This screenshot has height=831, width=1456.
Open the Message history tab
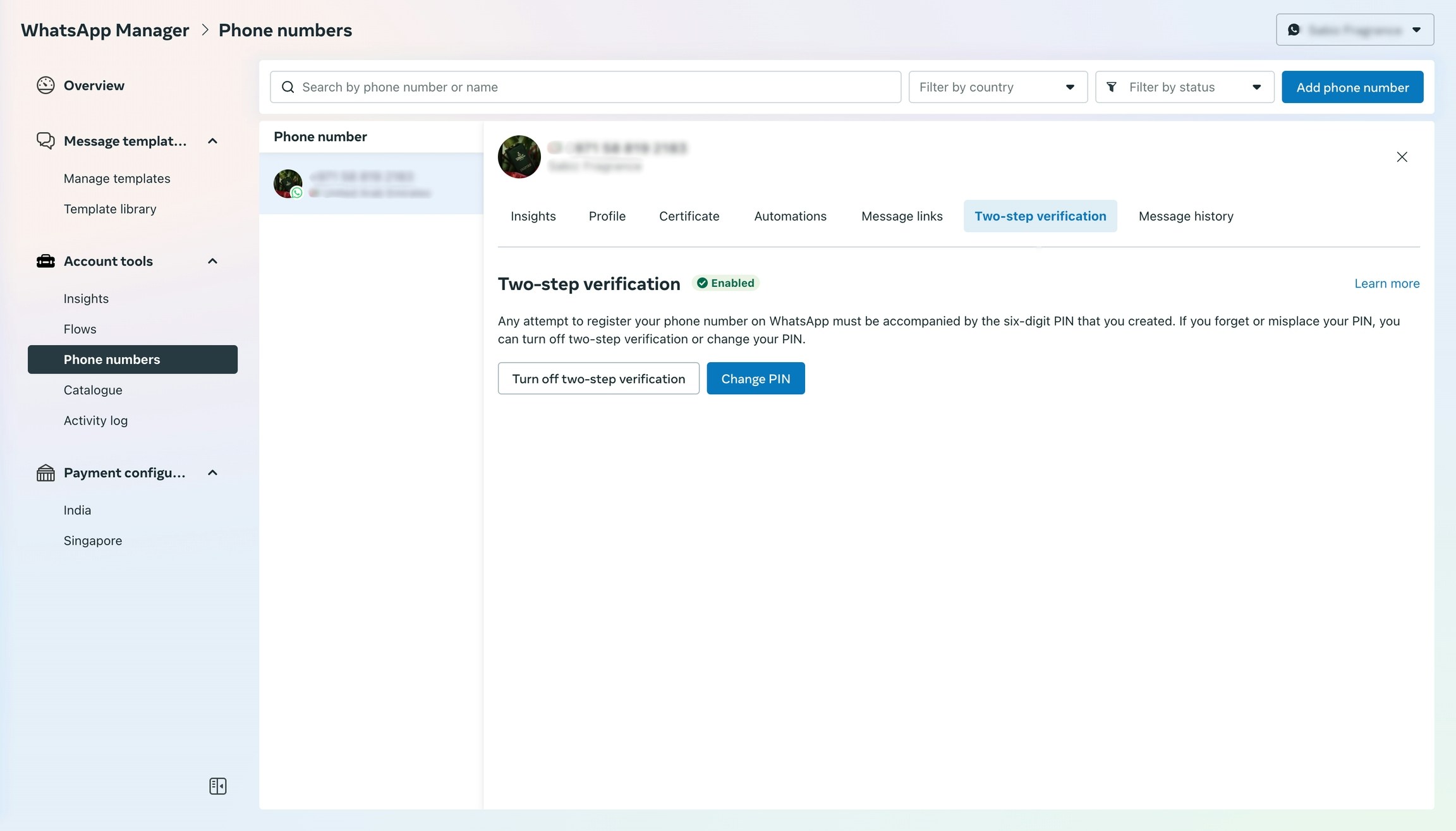click(x=1186, y=216)
